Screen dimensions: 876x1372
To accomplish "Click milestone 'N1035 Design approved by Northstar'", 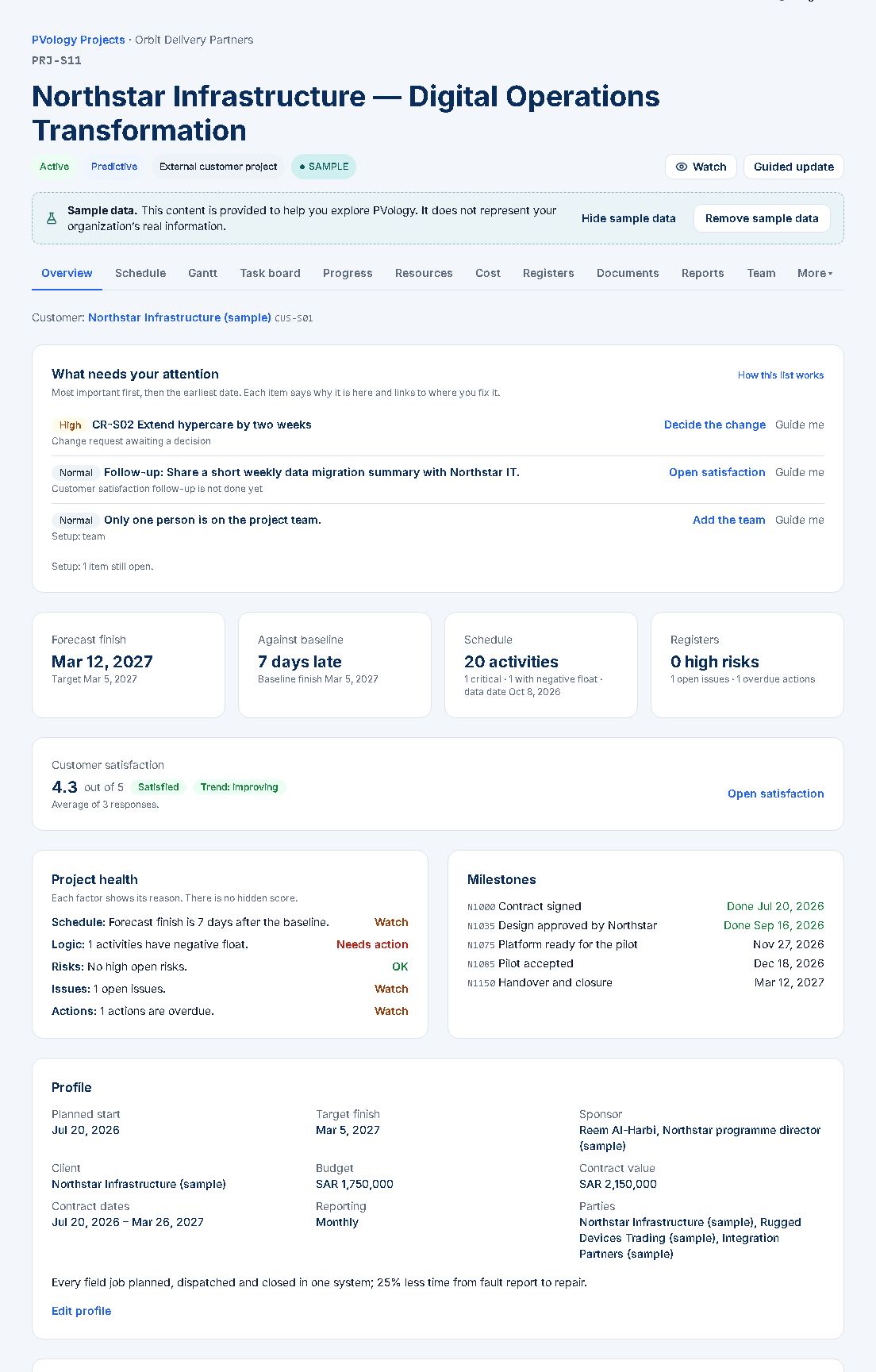I will (x=563, y=925).
